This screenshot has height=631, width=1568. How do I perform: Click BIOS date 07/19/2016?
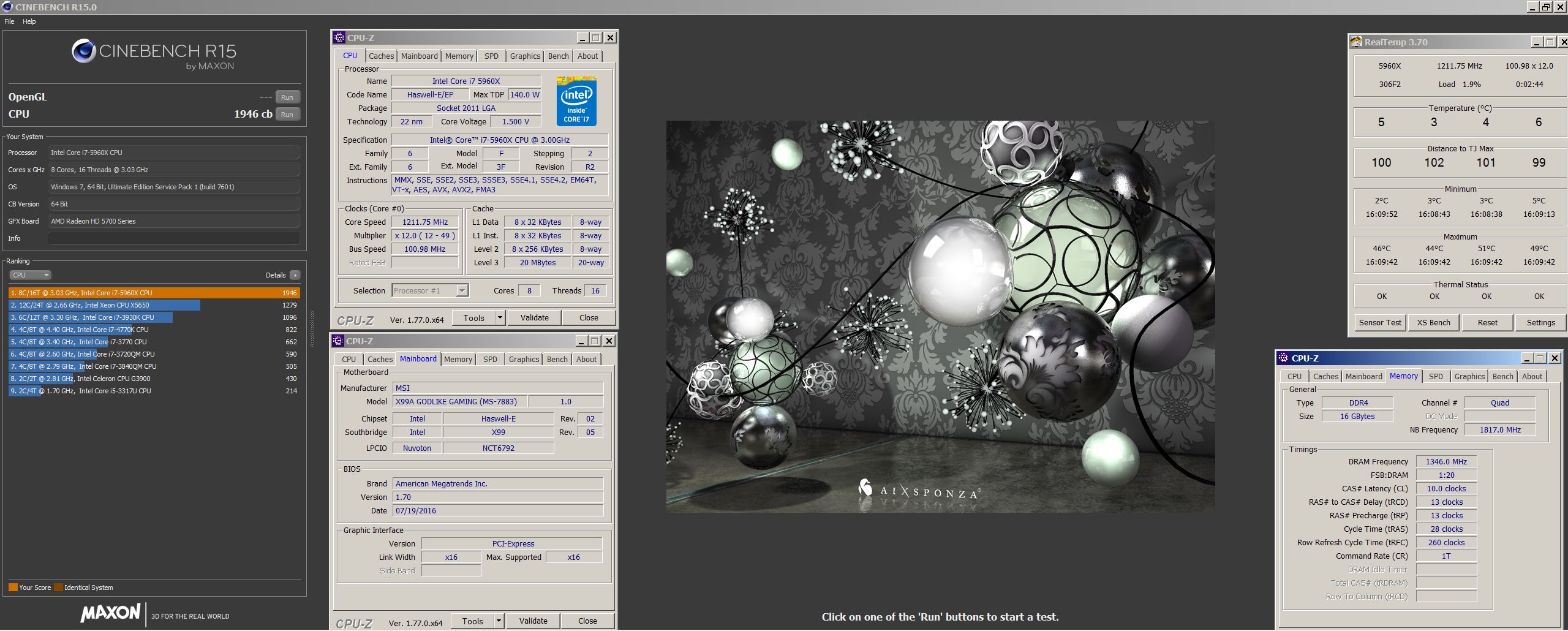pos(498,511)
